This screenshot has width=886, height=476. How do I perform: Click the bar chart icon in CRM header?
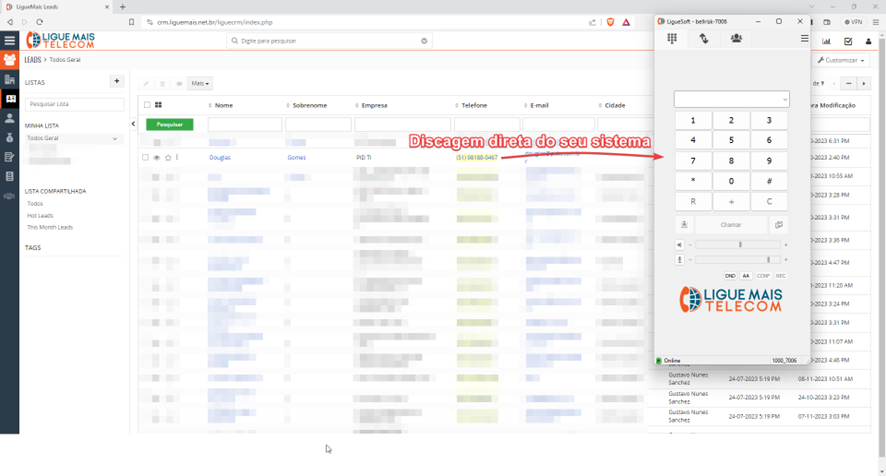click(826, 41)
